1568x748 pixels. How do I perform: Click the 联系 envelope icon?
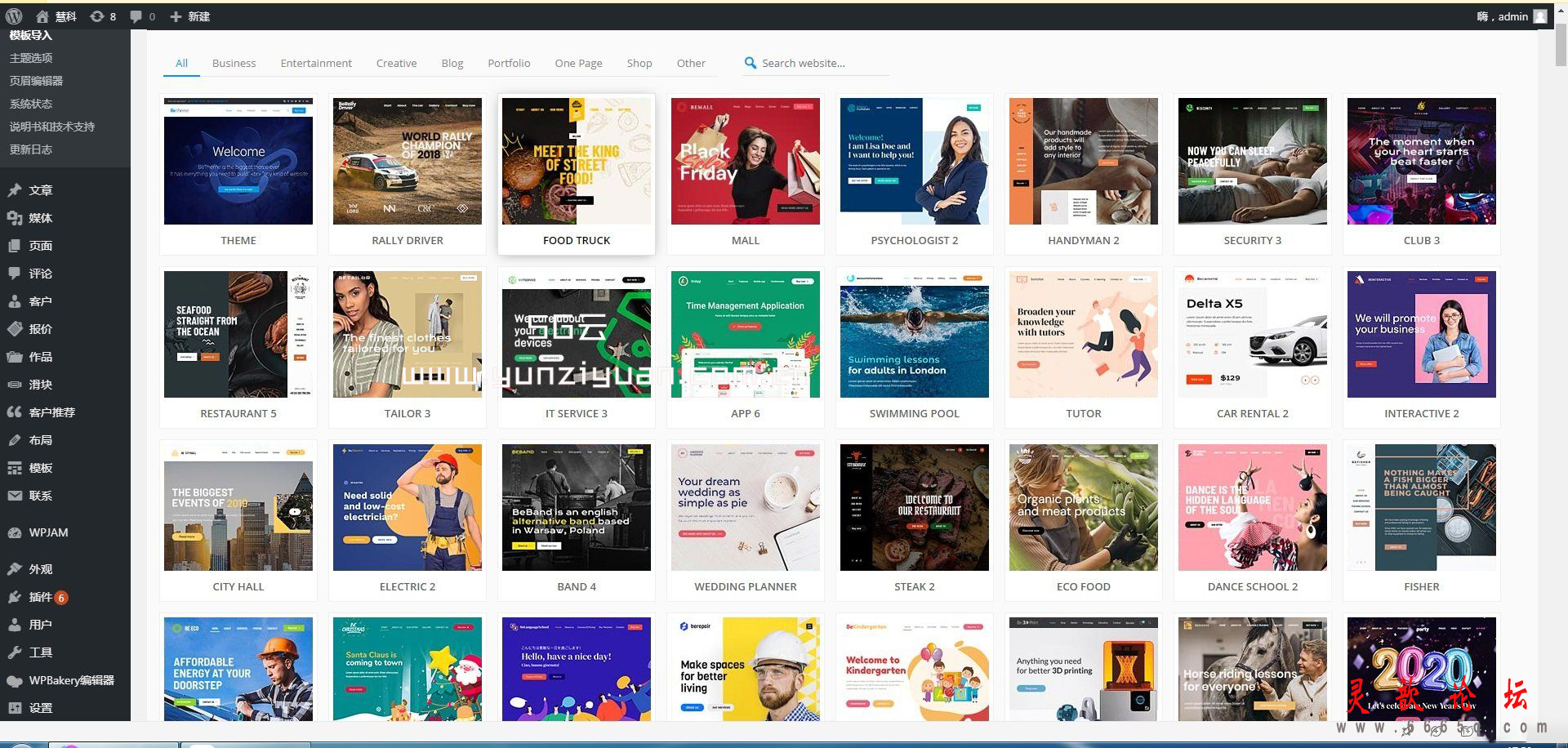[15, 496]
